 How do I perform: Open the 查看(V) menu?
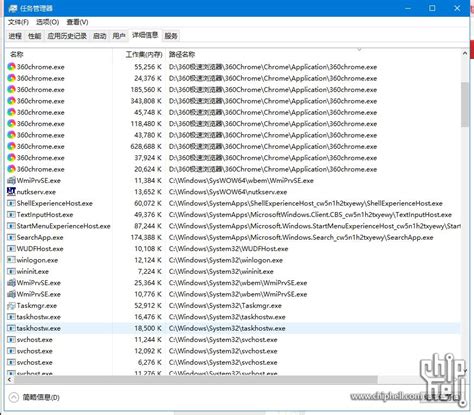tap(77, 22)
